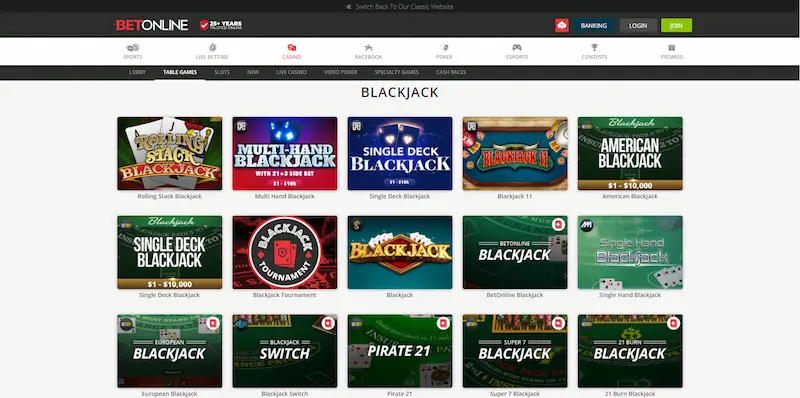Viewport: 800px width, 398px height.
Task: Click the BetOnline logo
Action: point(152,25)
